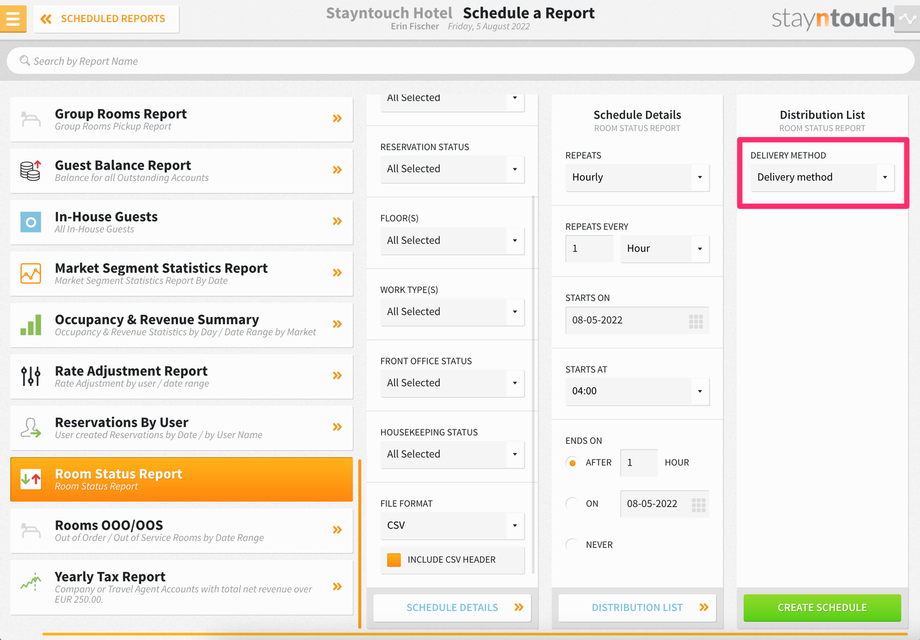Click Reservations By User person icon
The height and width of the screenshot is (640, 920).
[x=31, y=428]
